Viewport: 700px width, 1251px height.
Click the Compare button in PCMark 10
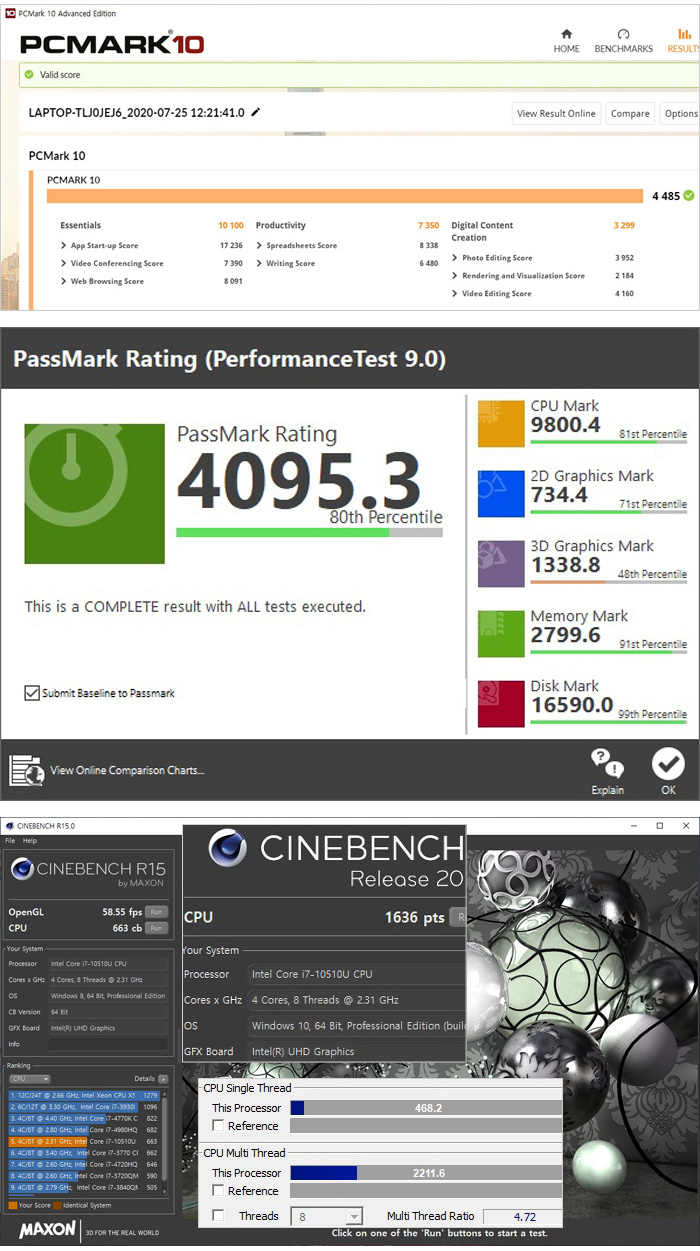(630, 113)
